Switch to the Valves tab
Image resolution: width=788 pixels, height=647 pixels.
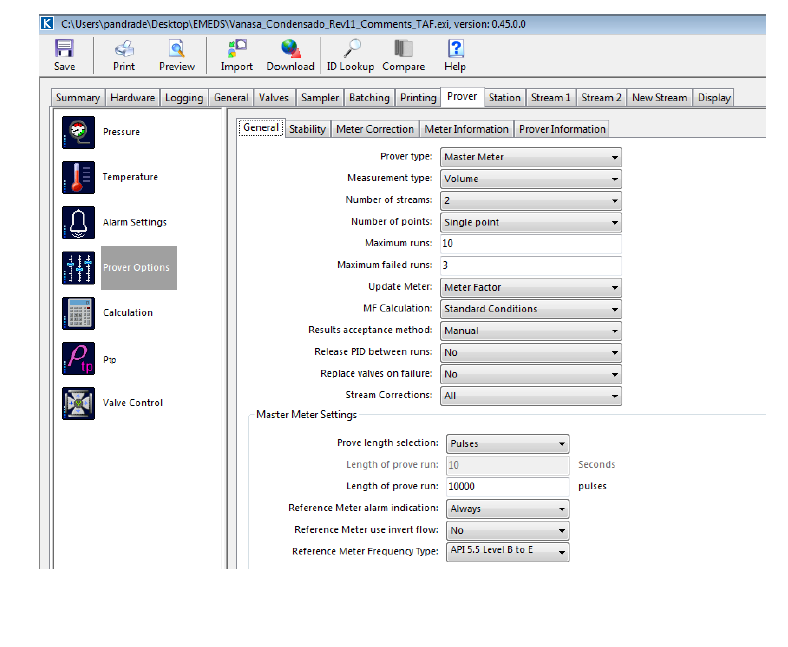274,98
